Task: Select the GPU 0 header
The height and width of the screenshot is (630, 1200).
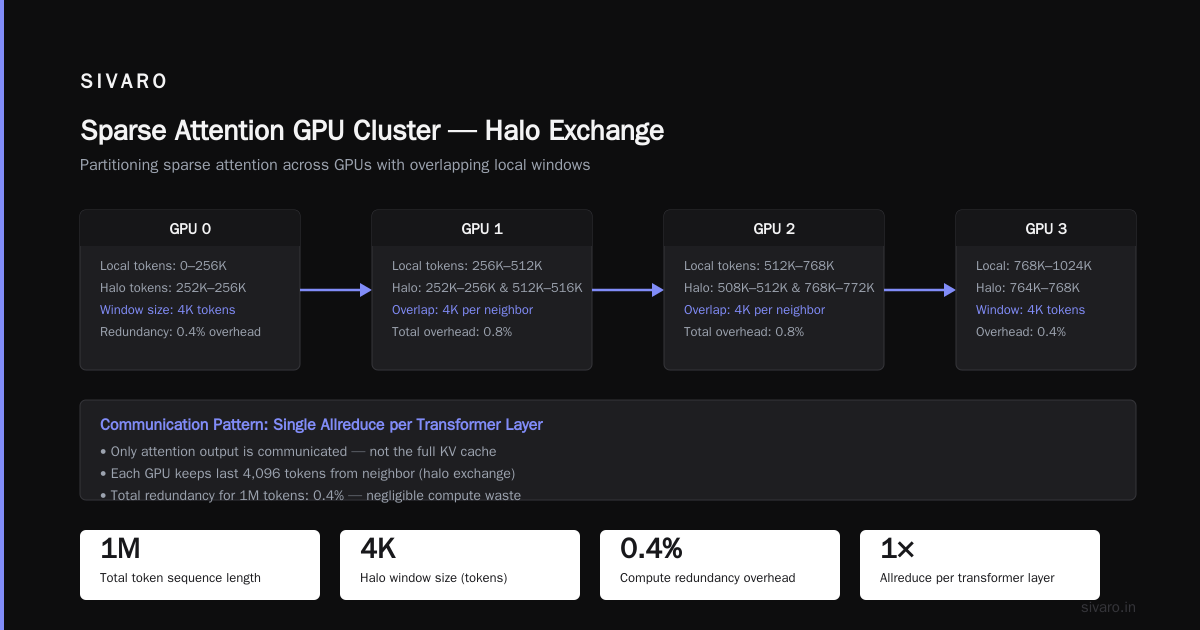Action: point(190,228)
